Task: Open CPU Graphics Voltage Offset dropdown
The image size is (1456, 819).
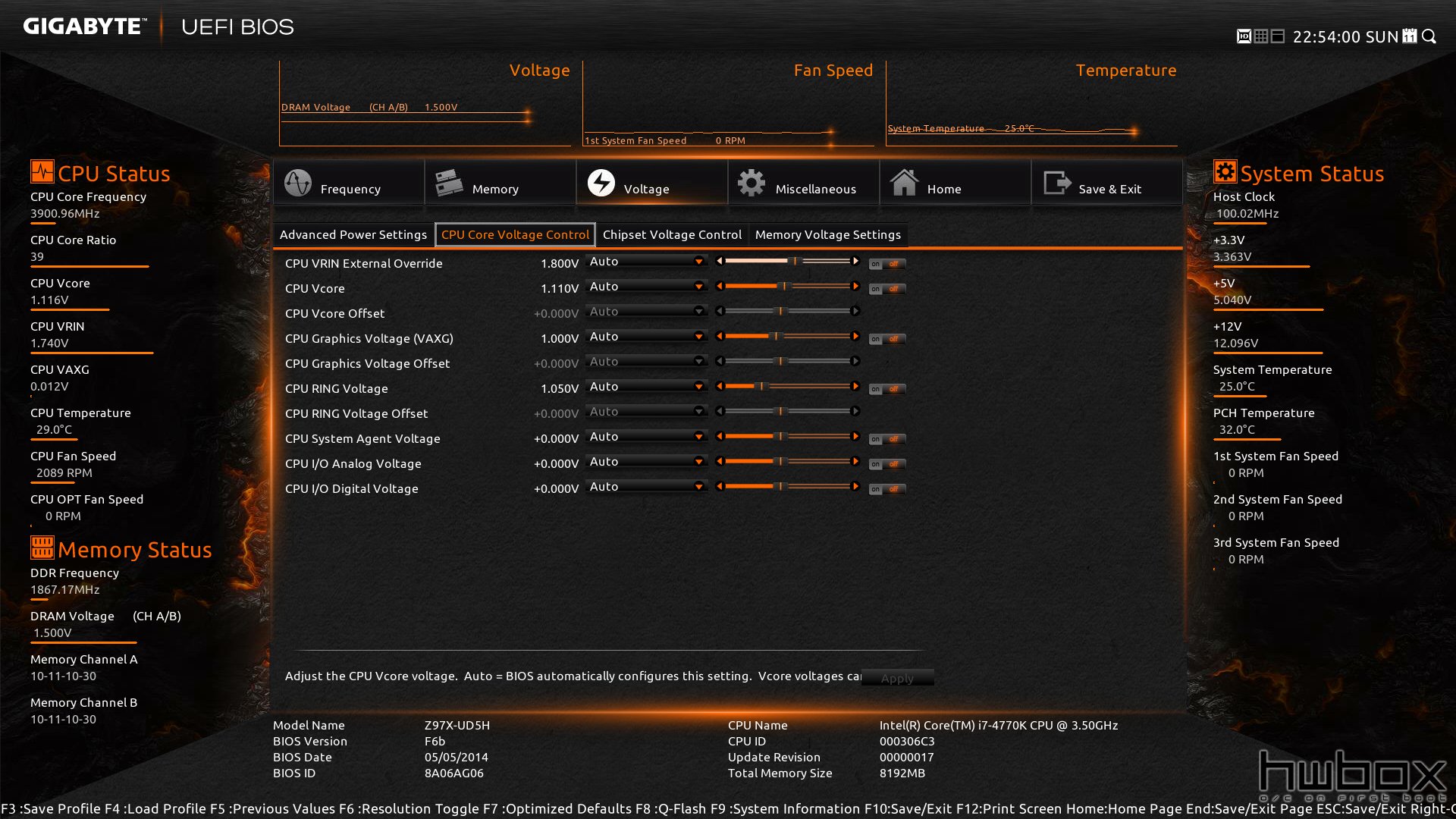Action: (x=646, y=361)
